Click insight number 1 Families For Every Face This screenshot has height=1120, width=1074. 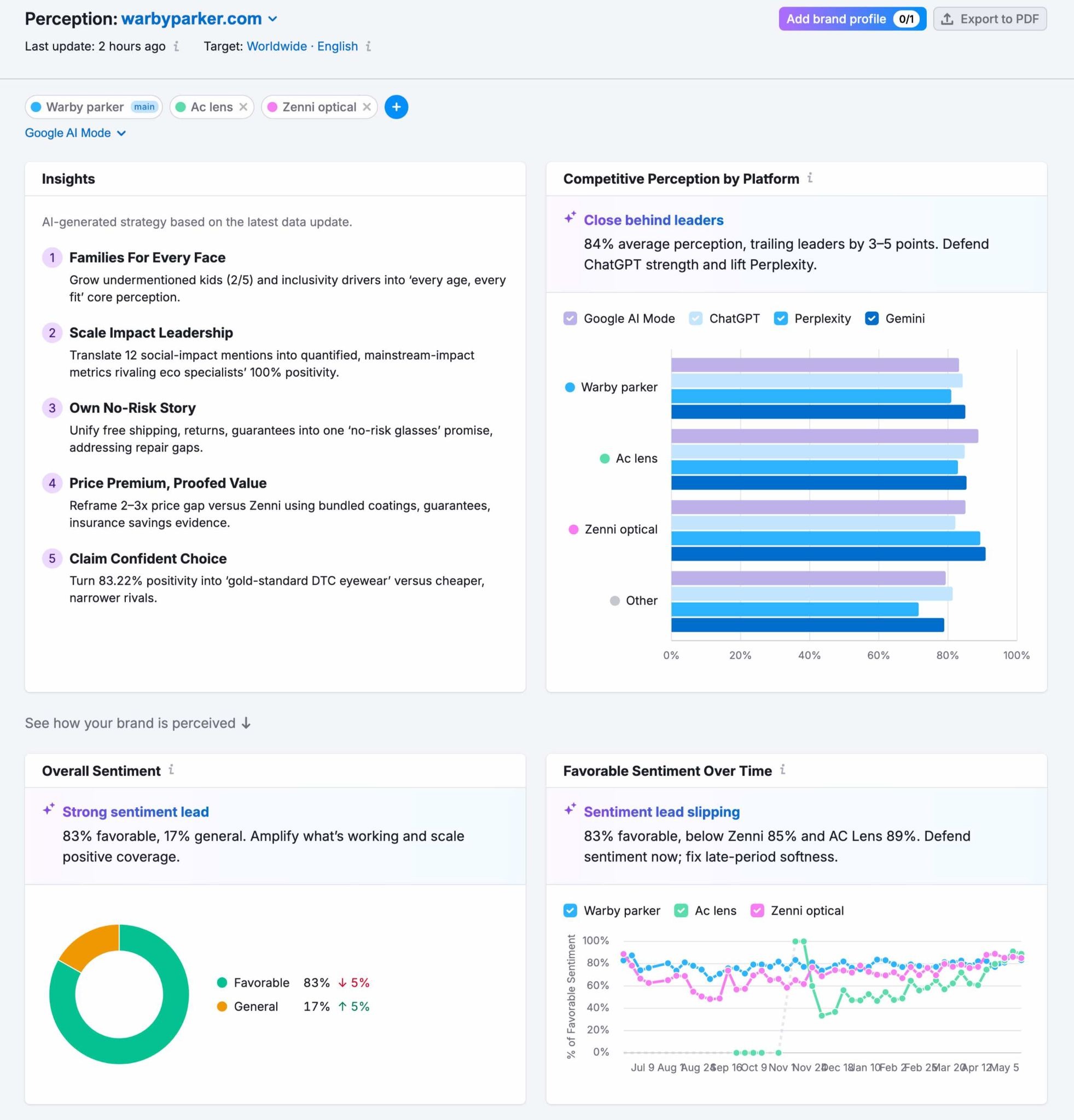(x=147, y=258)
